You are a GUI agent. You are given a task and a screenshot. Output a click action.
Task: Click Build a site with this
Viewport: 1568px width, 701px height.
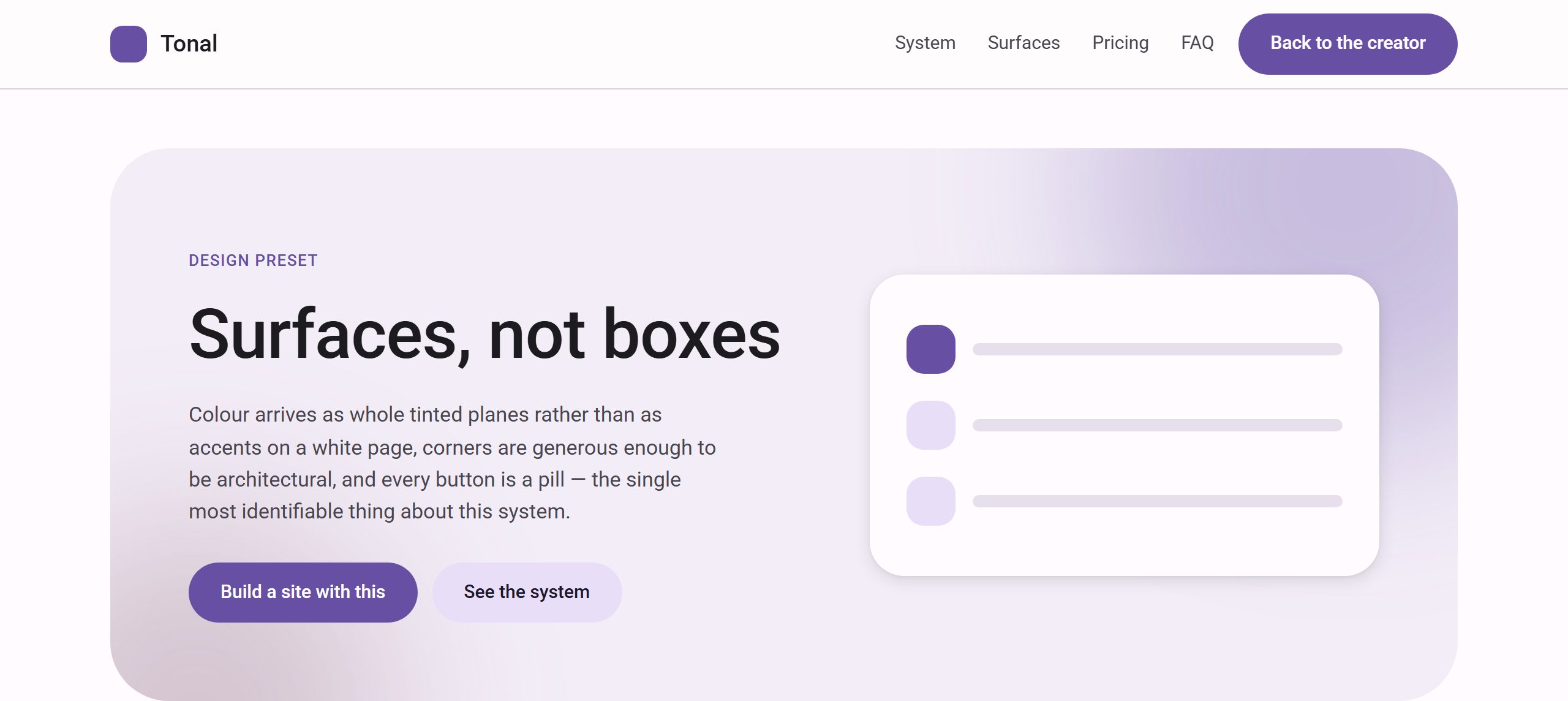[303, 592]
